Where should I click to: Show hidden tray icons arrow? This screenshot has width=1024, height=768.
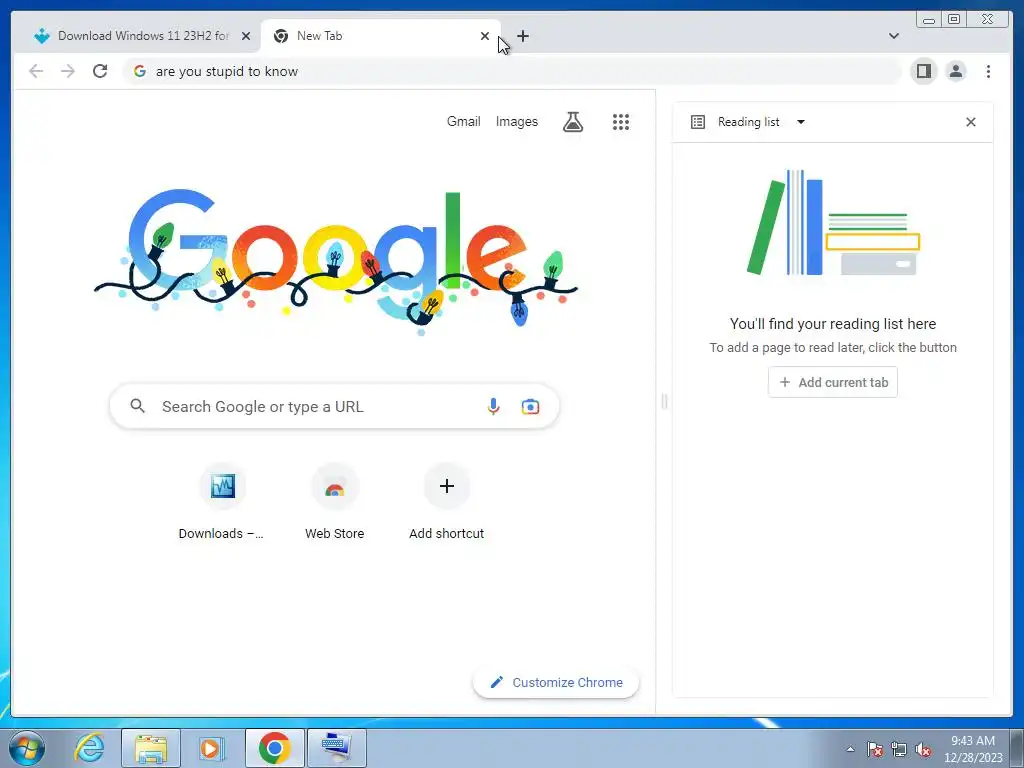pos(850,749)
